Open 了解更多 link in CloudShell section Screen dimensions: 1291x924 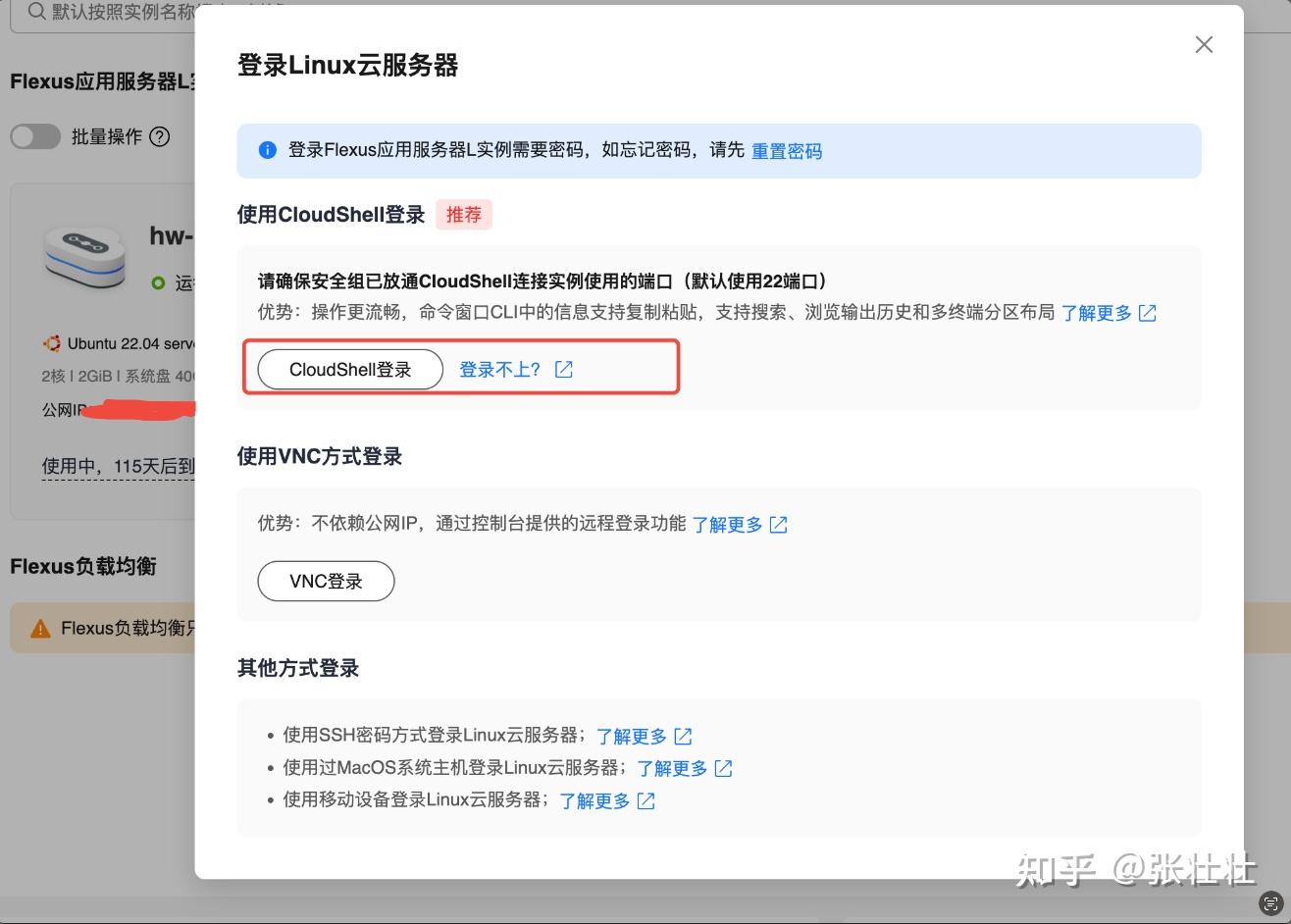tap(1097, 313)
